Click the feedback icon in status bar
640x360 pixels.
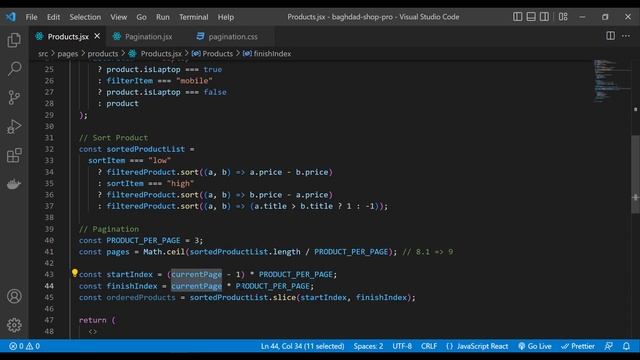[x=609, y=346]
